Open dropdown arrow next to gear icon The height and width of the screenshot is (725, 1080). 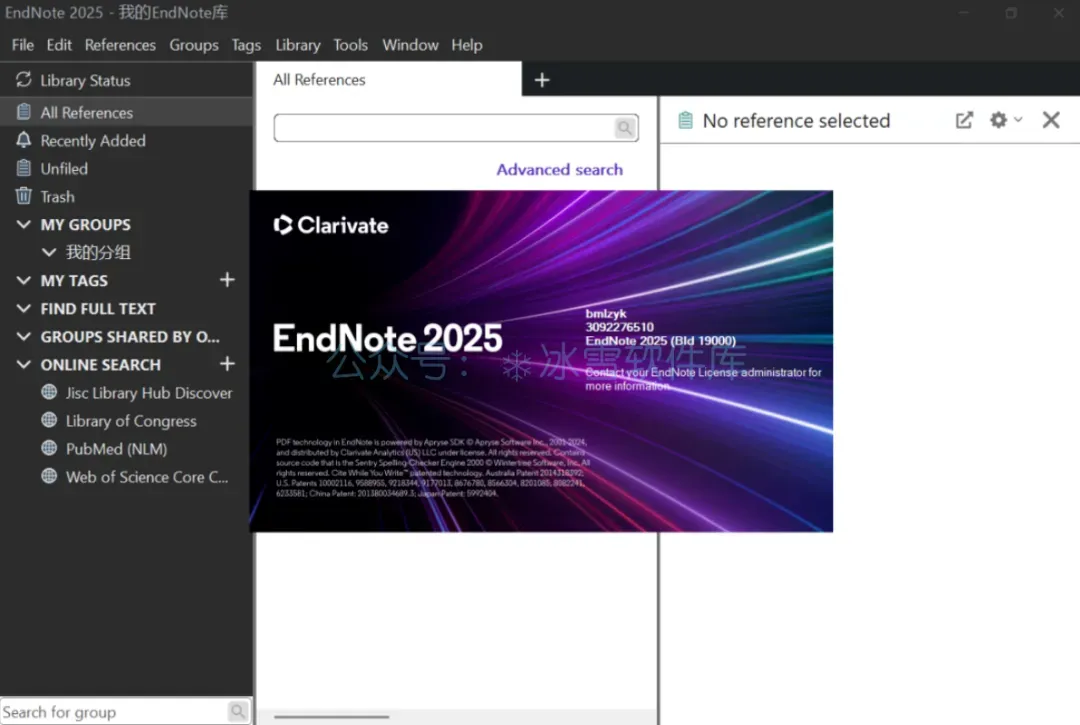[1018, 120]
